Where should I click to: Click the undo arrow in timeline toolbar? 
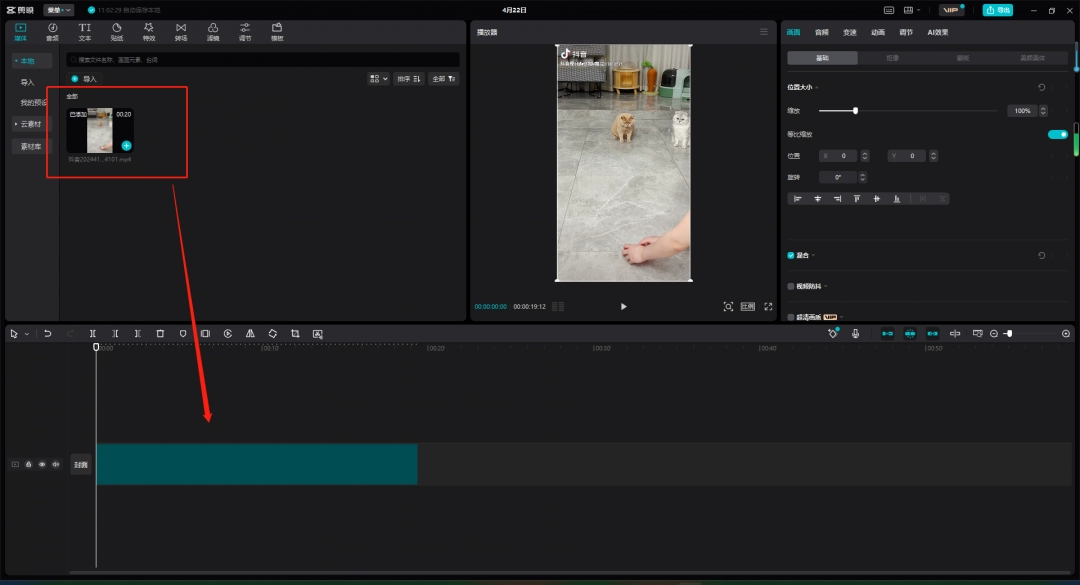click(x=47, y=333)
